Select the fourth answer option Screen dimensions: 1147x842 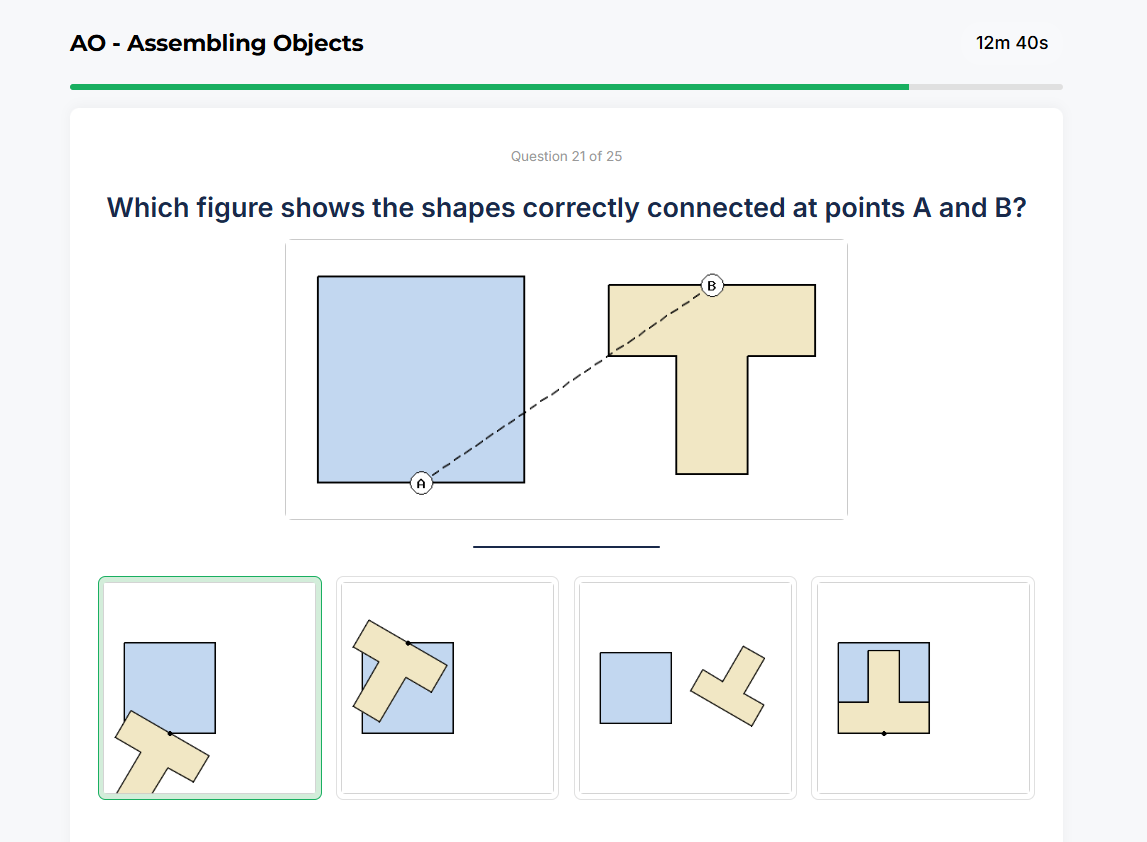(x=922, y=687)
